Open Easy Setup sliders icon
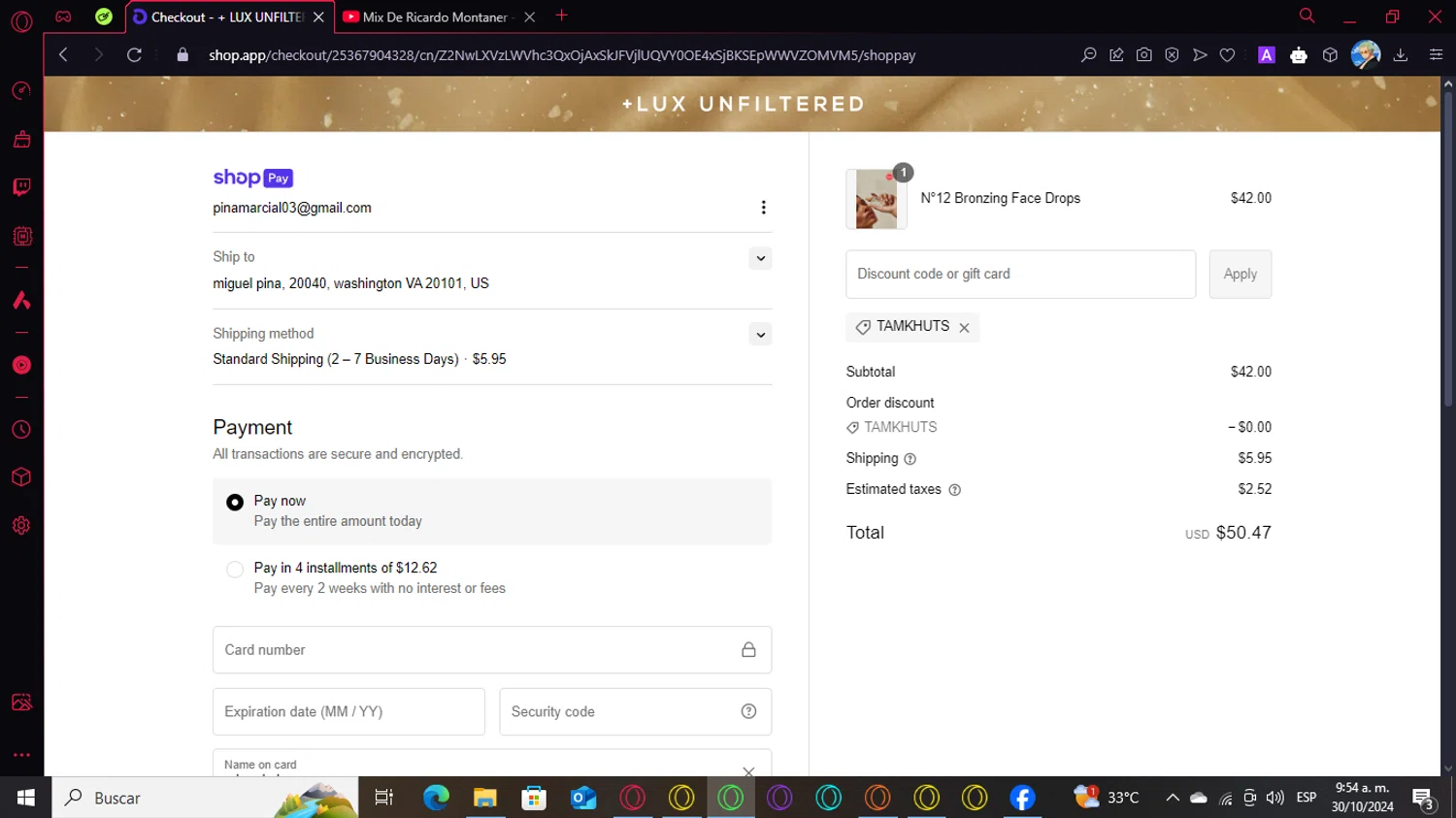The image size is (1456, 818). [x=1436, y=55]
